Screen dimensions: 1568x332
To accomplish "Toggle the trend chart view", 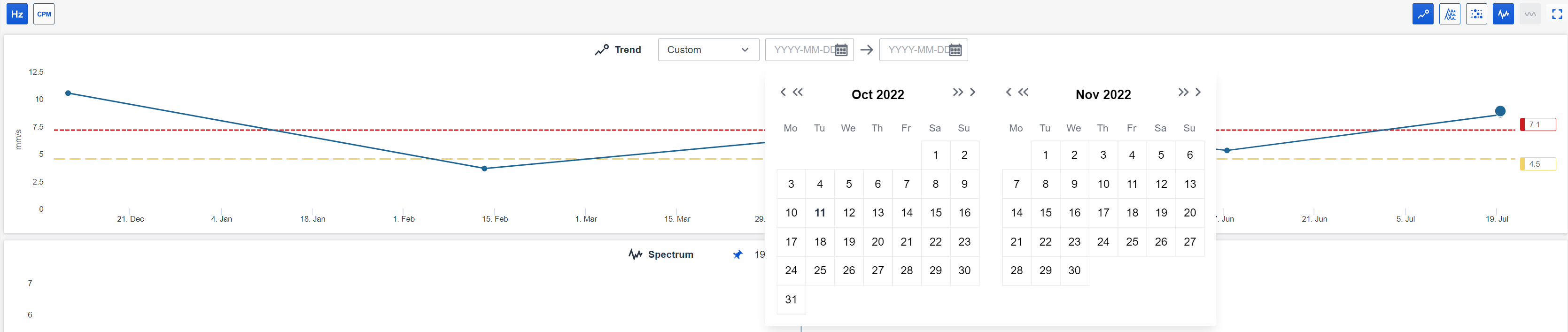I will pyautogui.click(x=1422, y=14).
